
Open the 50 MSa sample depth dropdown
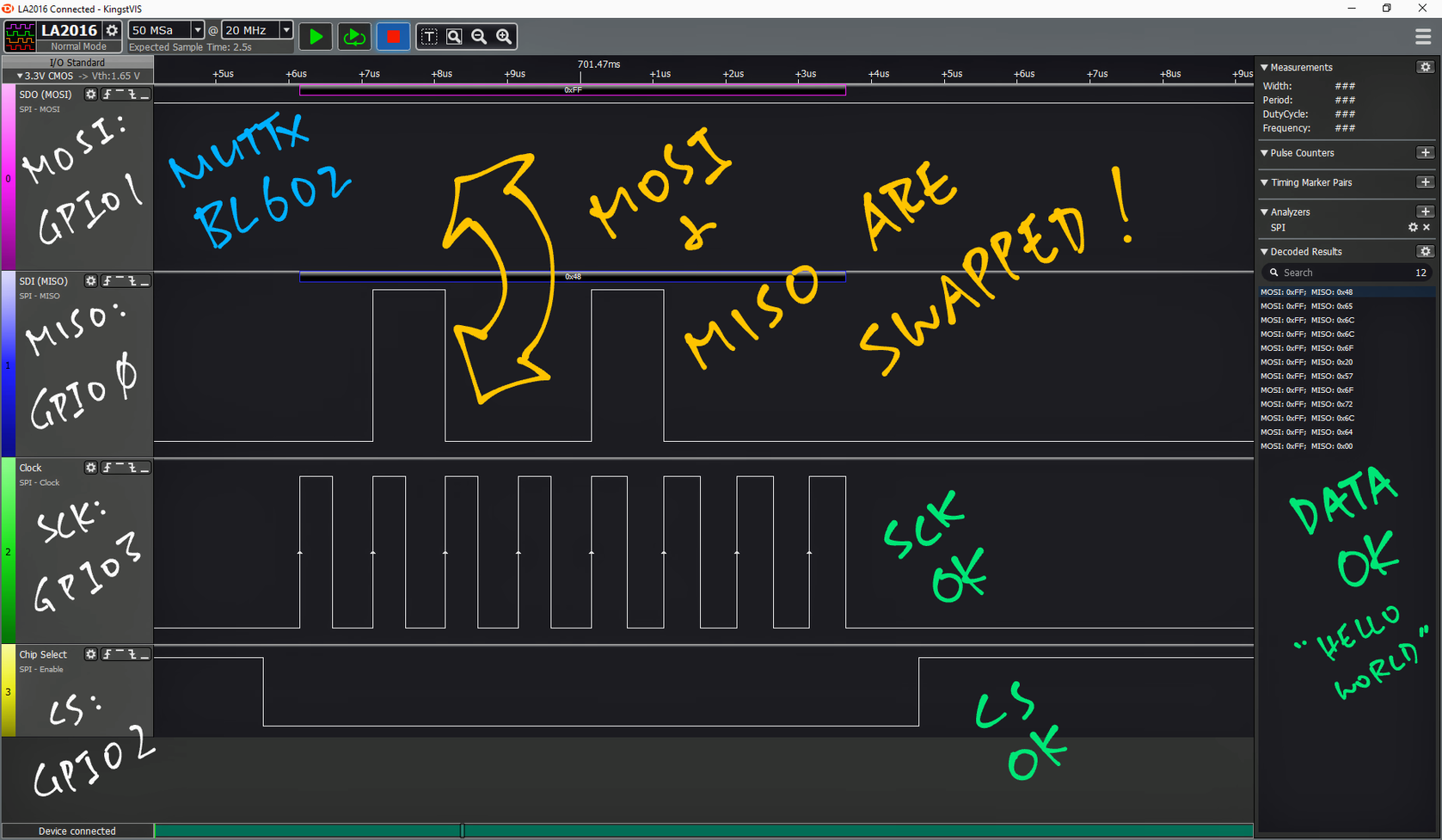coord(197,30)
